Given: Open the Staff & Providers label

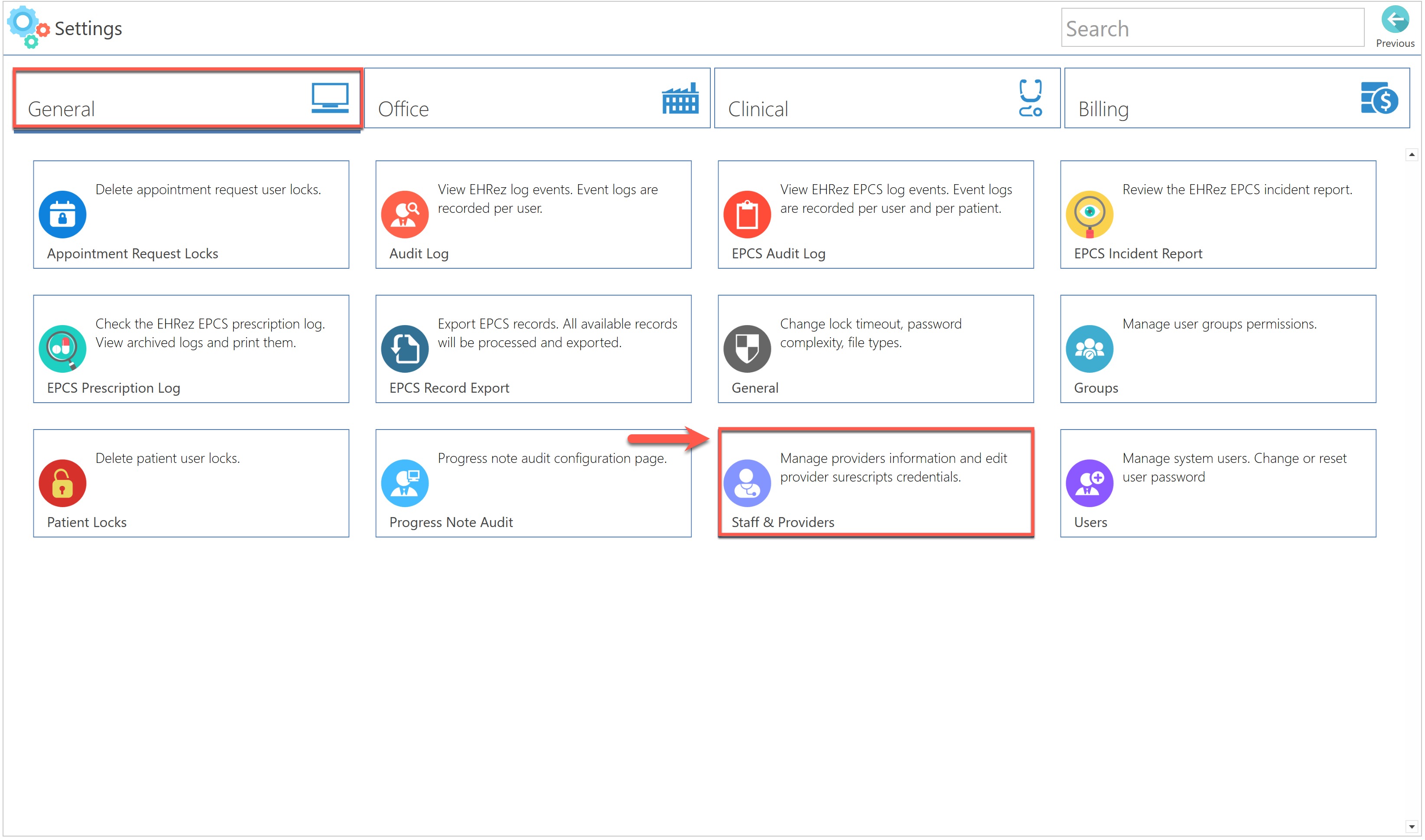Looking at the screenshot, I should 783,522.
